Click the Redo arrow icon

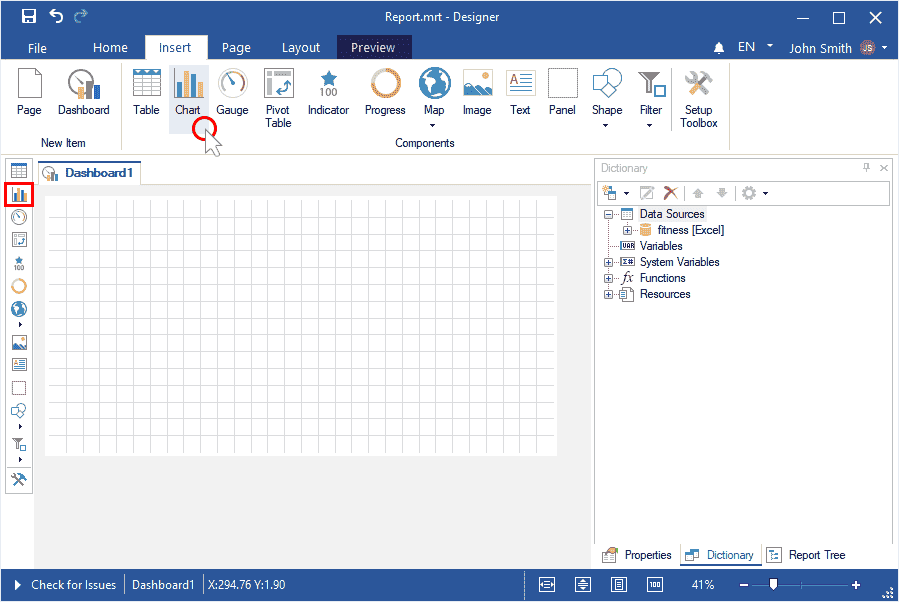(80, 16)
